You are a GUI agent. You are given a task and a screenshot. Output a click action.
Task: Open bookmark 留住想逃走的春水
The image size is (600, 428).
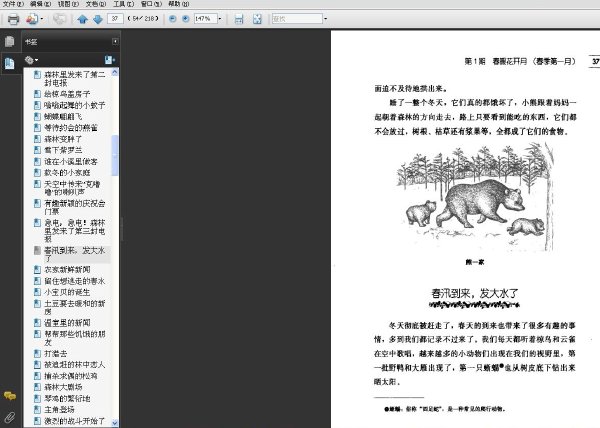pyautogui.click(x=74, y=281)
